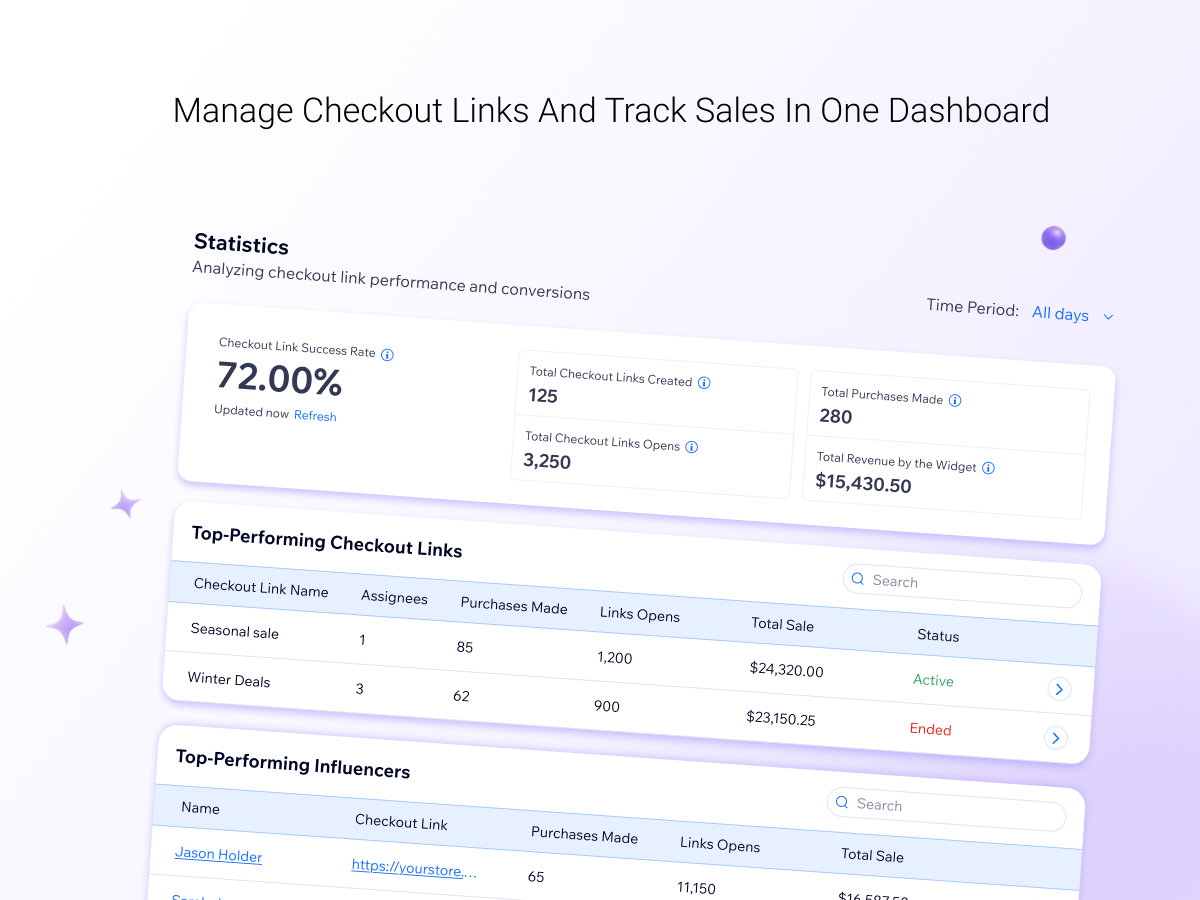Screen dimensions: 1200x900
Task: Open Winter Deals row arrow button
Action: pos(1055,738)
